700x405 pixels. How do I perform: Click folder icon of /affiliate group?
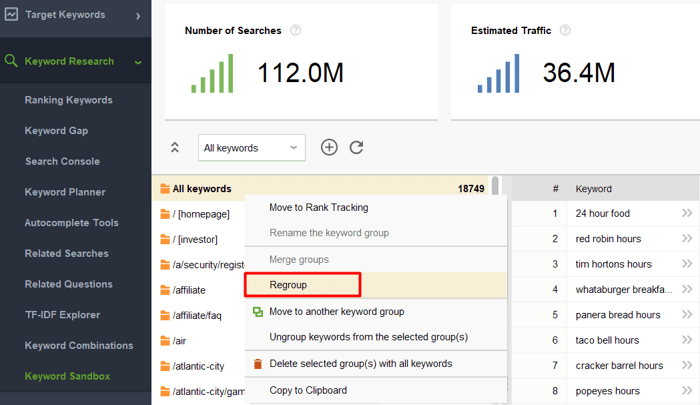(165, 290)
